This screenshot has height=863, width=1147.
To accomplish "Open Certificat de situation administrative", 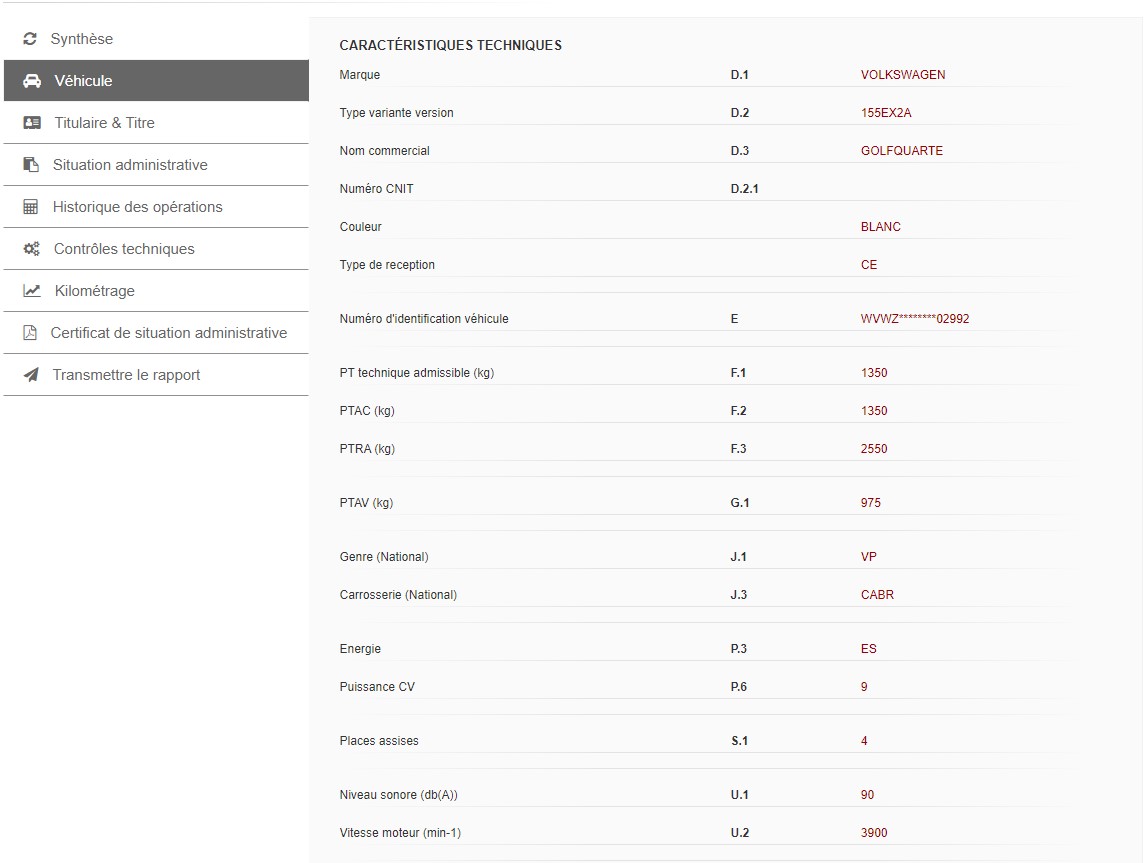I will 168,333.
